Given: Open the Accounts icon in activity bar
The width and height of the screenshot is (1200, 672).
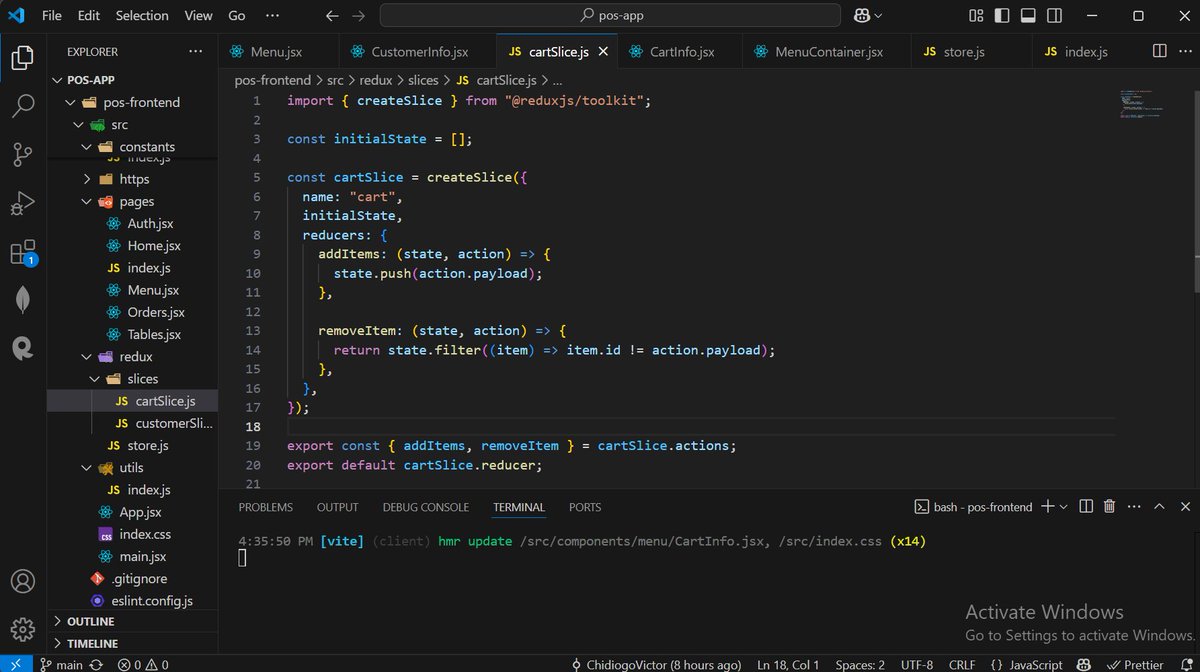Looking at the screenshot, I should tap(22, 581).
